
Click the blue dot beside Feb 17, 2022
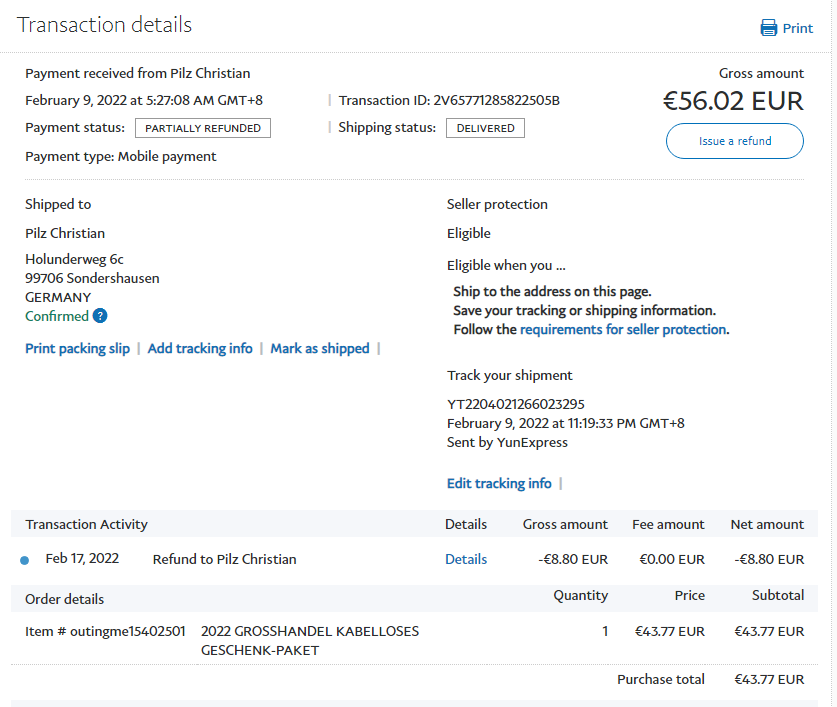pyautogui.click(x=25, y=560)
